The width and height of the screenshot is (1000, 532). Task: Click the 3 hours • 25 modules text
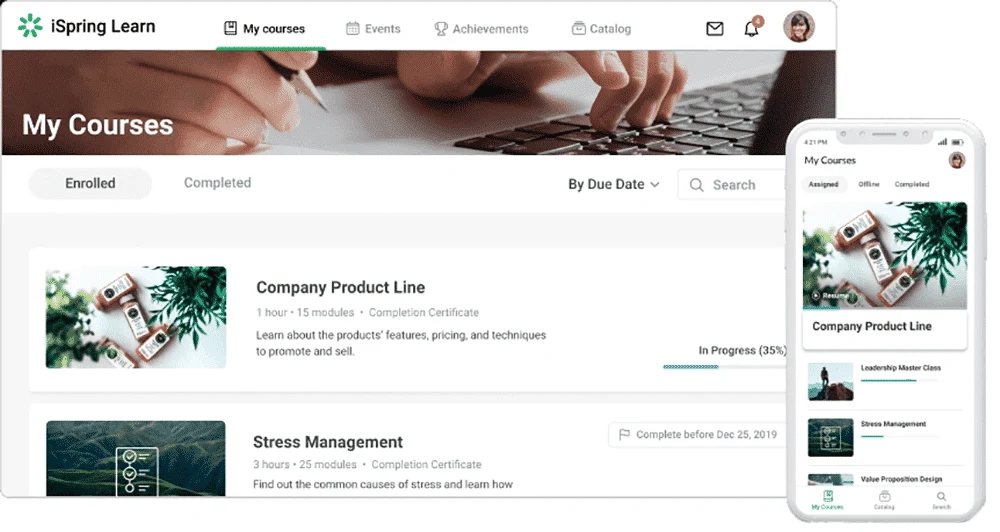pos(305,464)
